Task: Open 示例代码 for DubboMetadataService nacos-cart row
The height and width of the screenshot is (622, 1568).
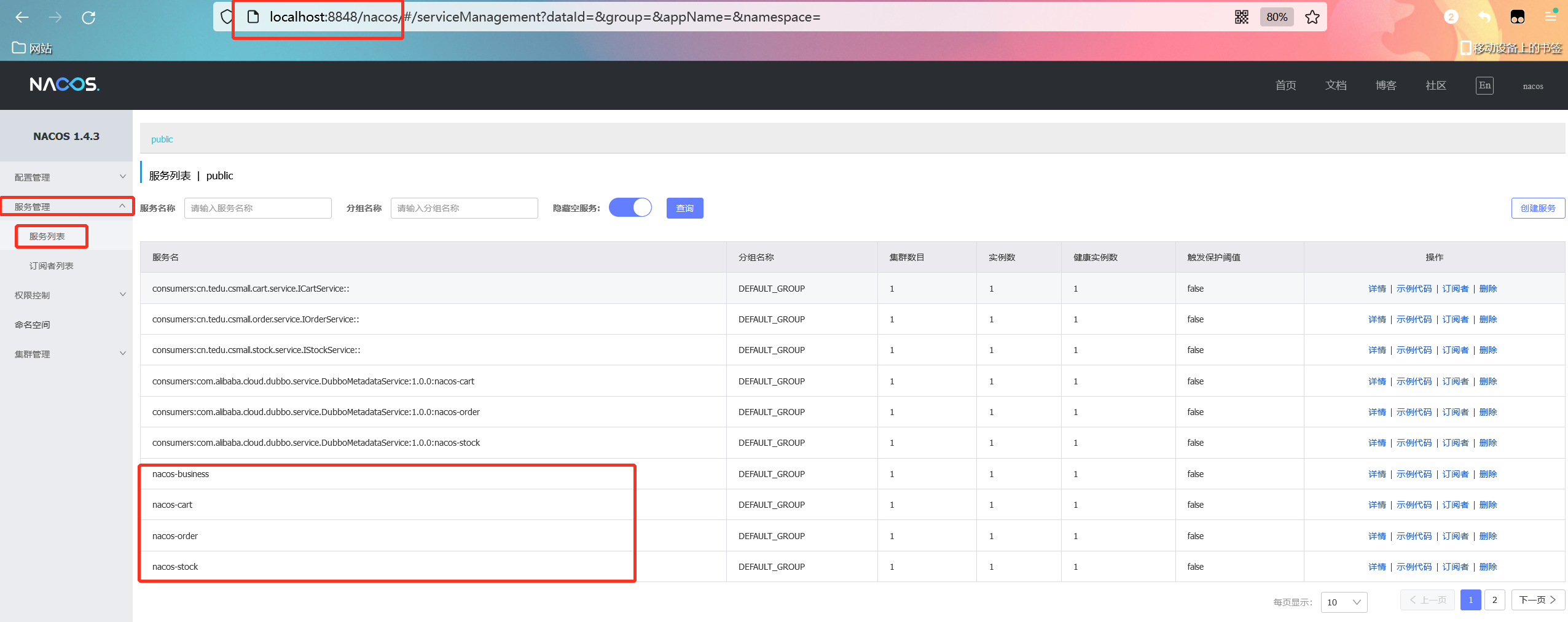Action: 1414,381
